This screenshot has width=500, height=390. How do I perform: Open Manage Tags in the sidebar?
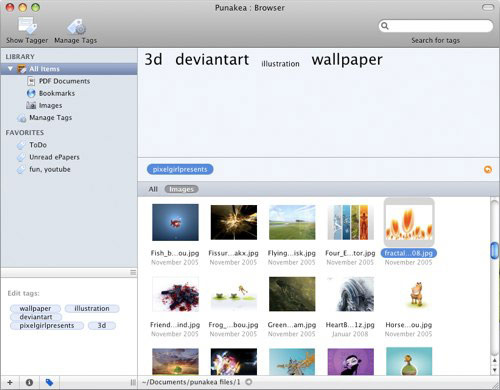(50, 118)
